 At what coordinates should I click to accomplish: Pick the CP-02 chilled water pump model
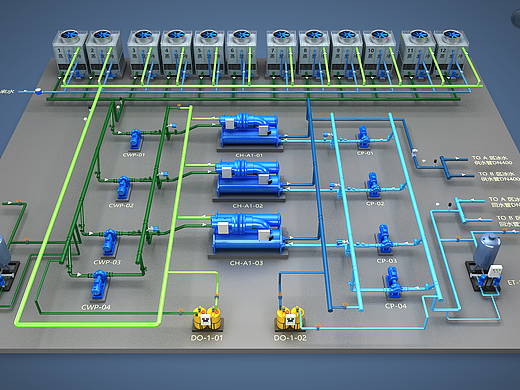374,185
